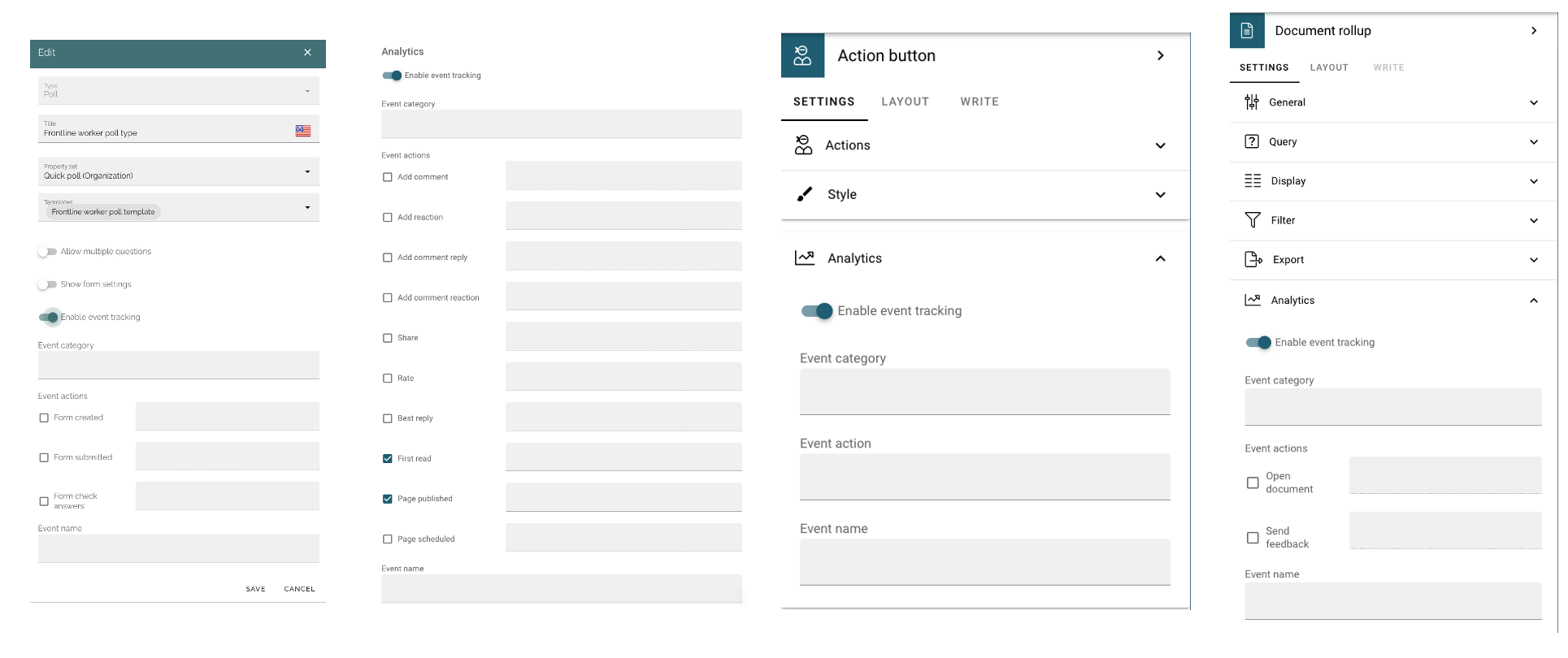Expand the Actions section
The image size is (1568, 658).
[1161, 145]
